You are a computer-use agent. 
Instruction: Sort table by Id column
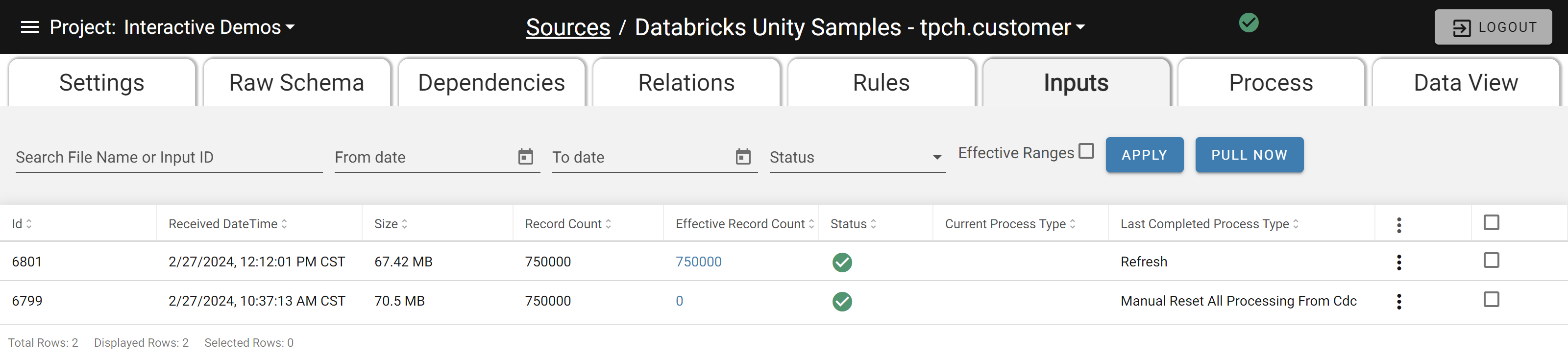point(22,224)
